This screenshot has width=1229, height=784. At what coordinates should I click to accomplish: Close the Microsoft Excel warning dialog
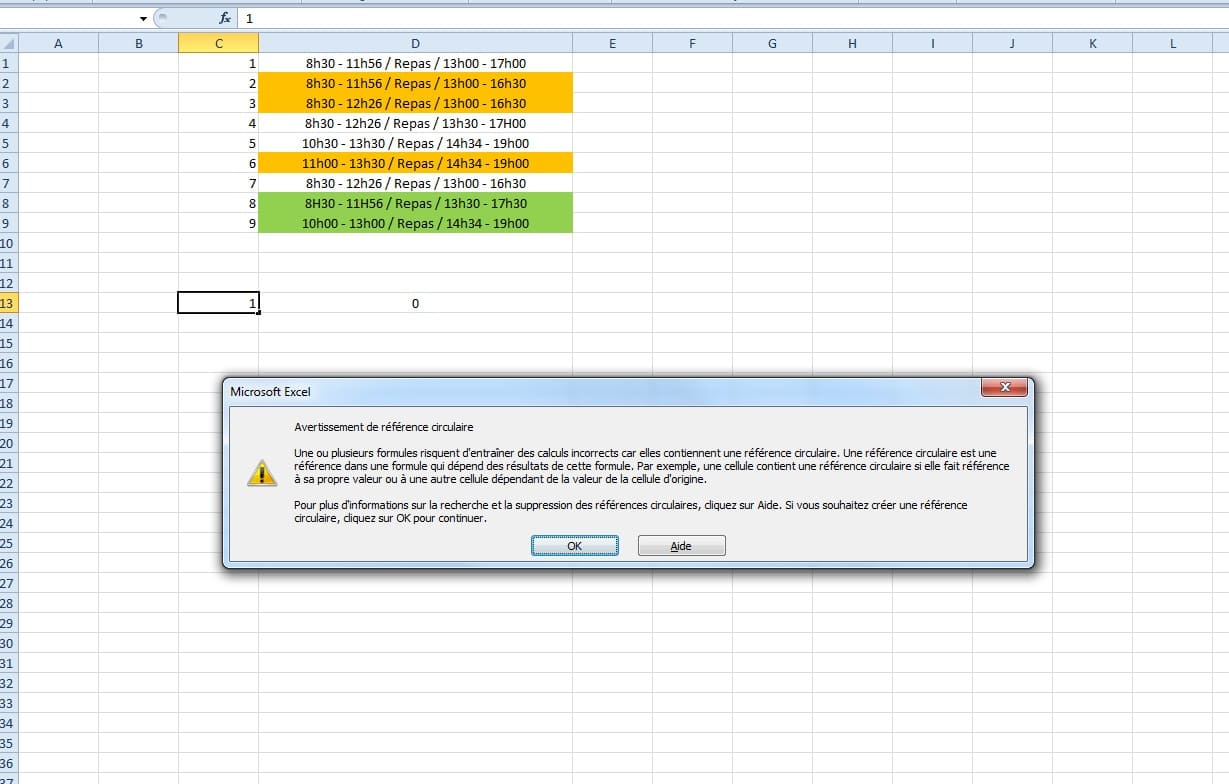[1005, 388]
